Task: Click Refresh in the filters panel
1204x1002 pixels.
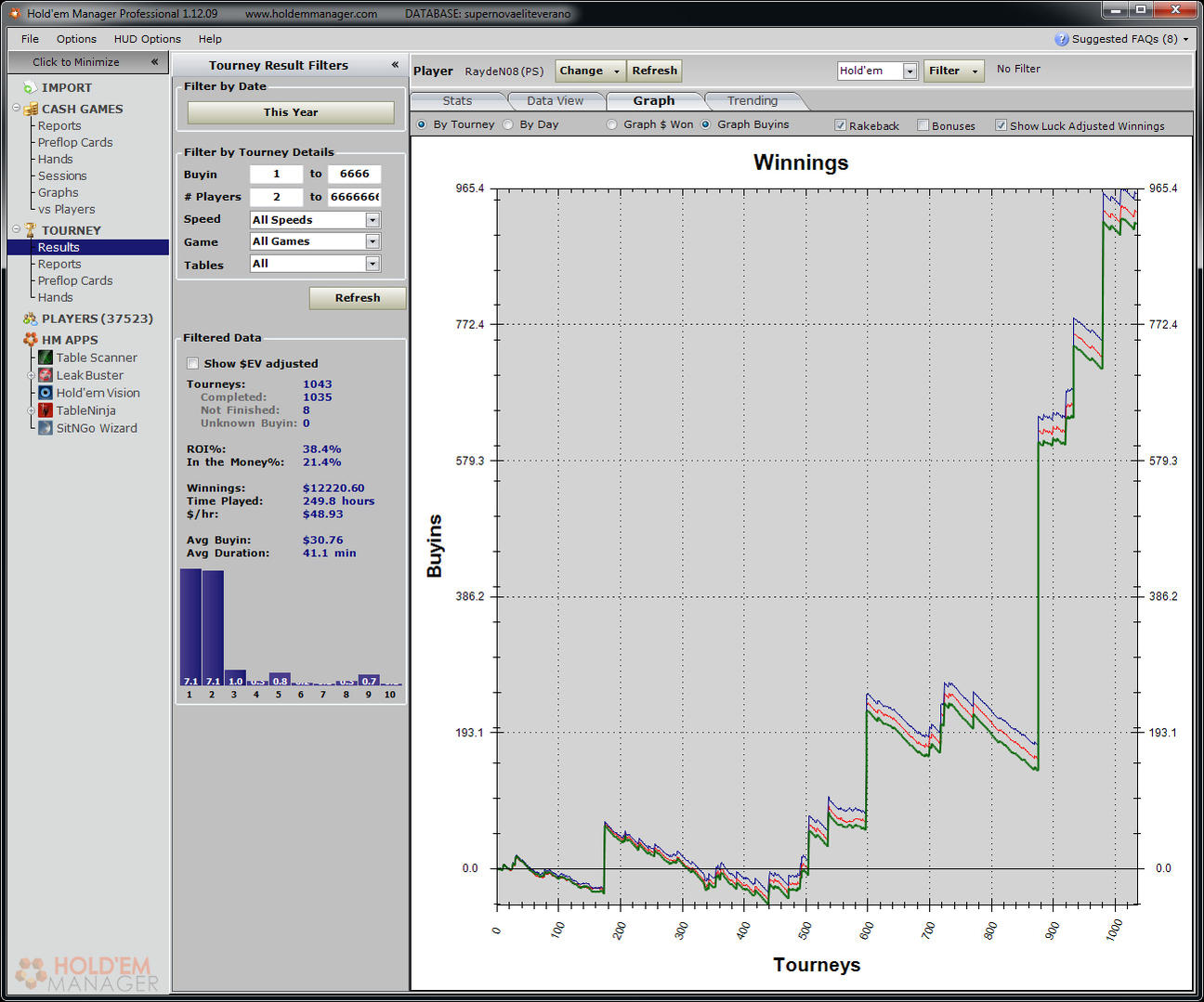Action: pyautogui.click(x=358, y=298)
